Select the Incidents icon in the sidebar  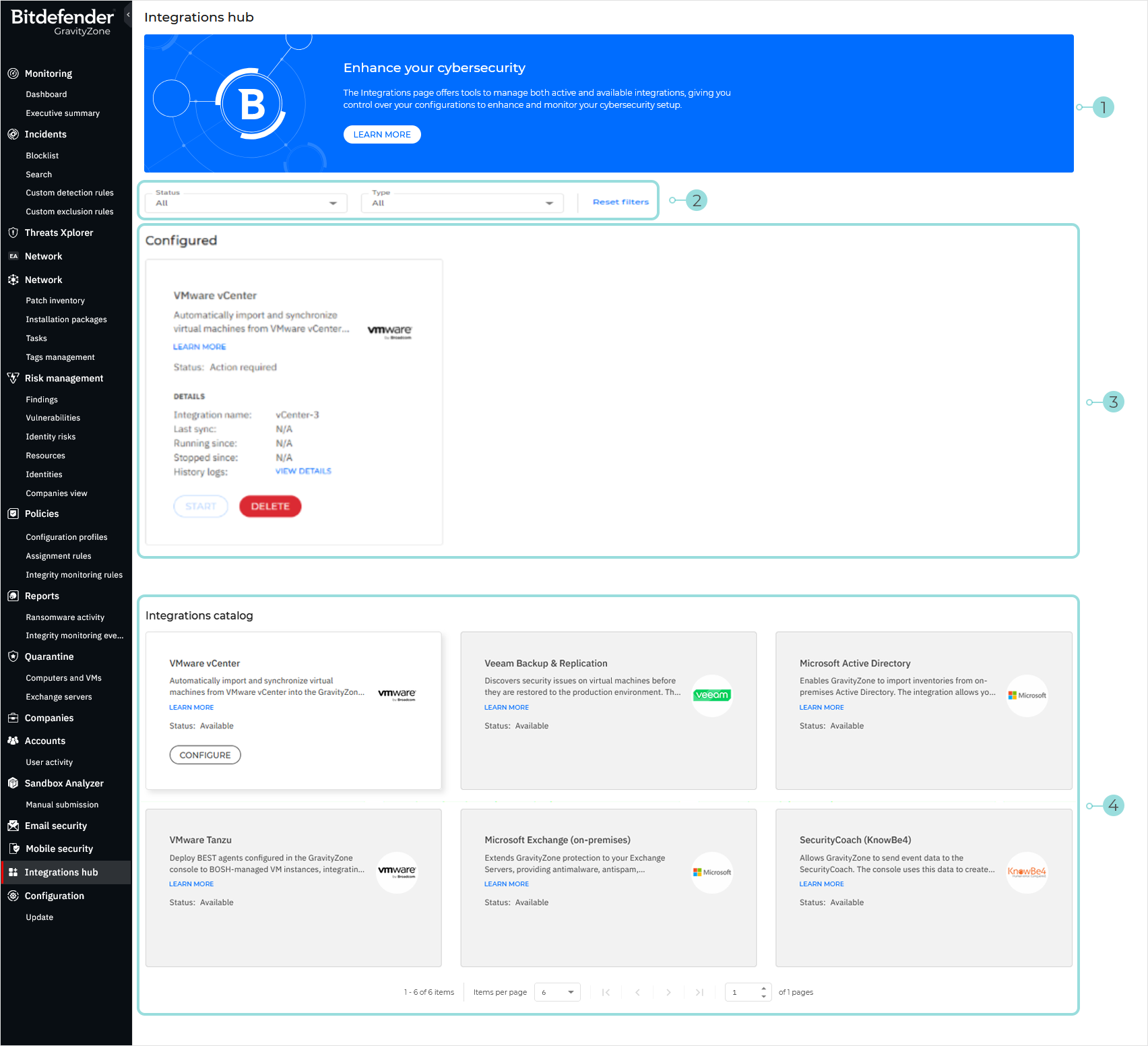(x=13, y=134)
